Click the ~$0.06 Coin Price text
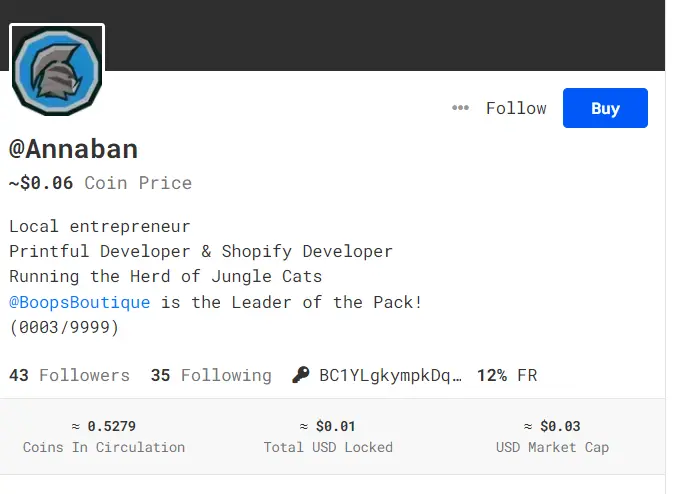 click(x=100, y=183)
